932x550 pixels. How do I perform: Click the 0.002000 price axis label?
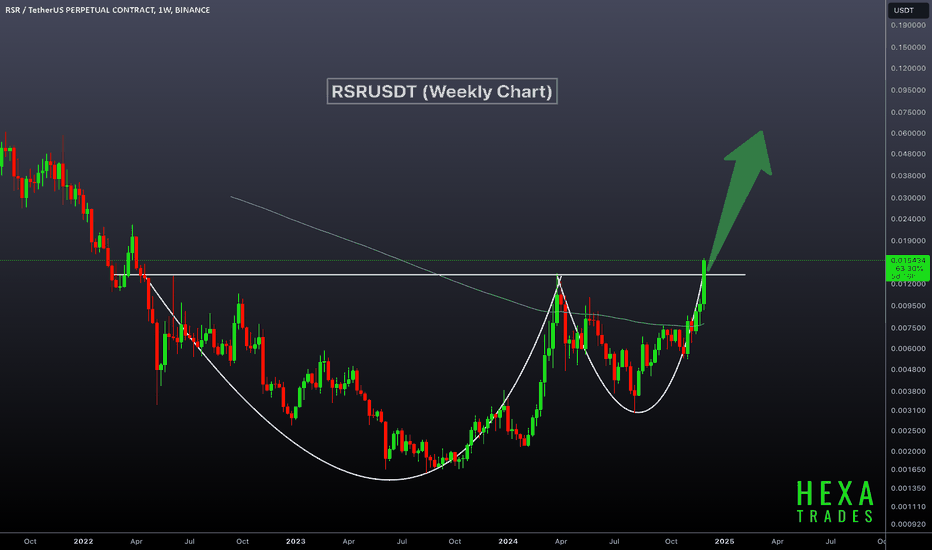pos(908,451)
